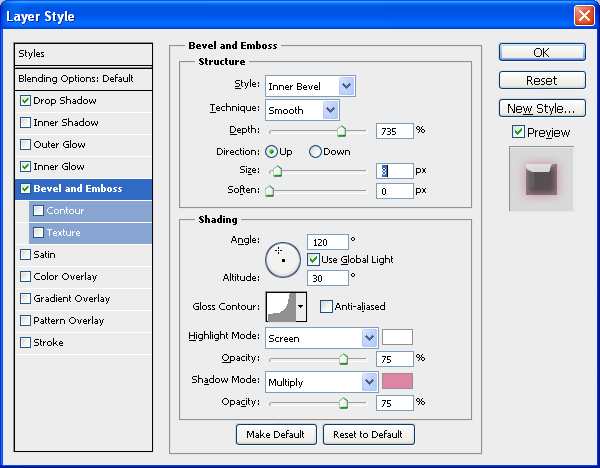Image resolution: width=600 pixels, height=468 pixels.
Task: Open the Style dropdown (Inner Bevel)
Action: coord(310,86)
